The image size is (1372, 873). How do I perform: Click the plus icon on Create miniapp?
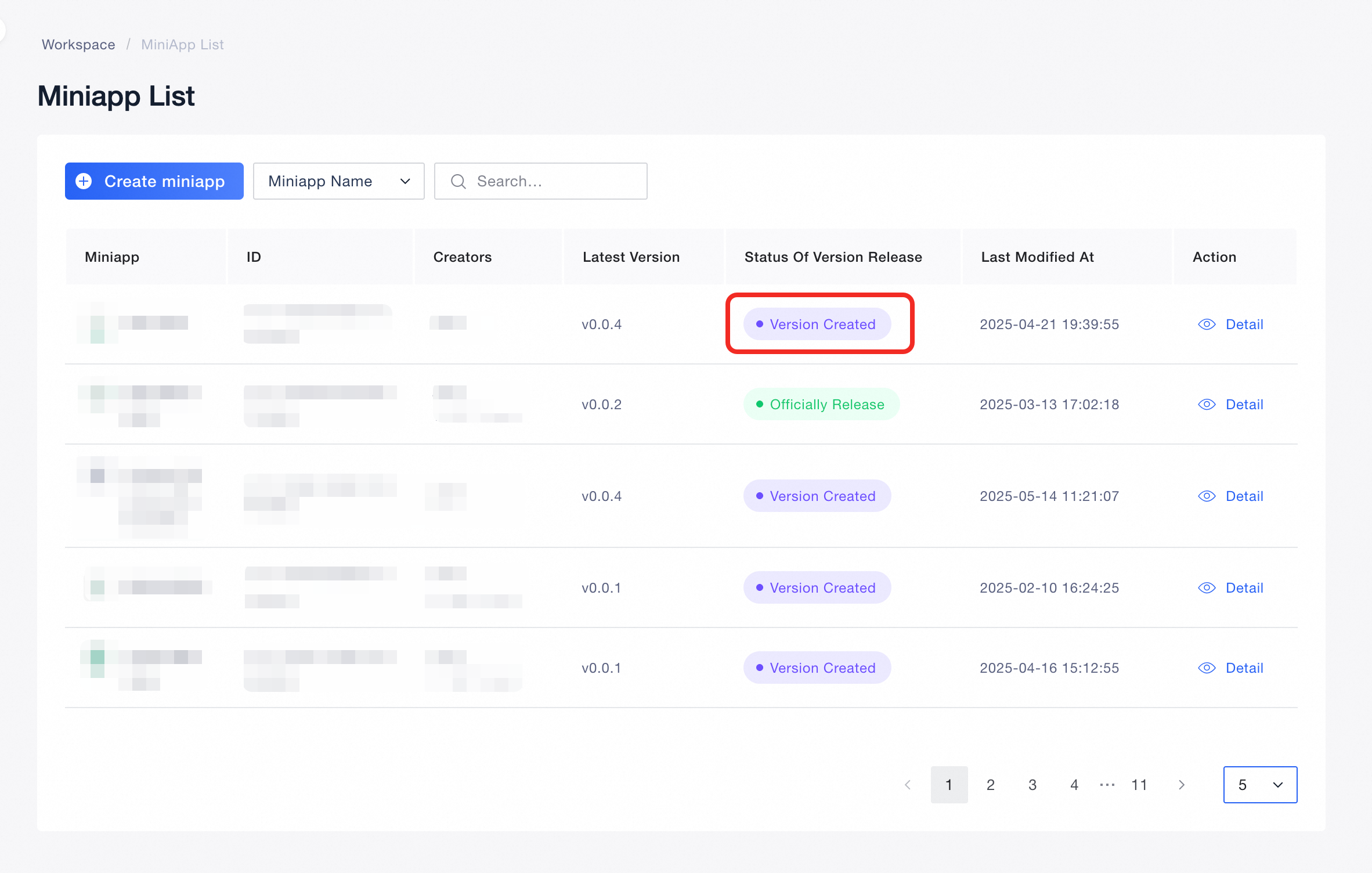pos(84,181)
